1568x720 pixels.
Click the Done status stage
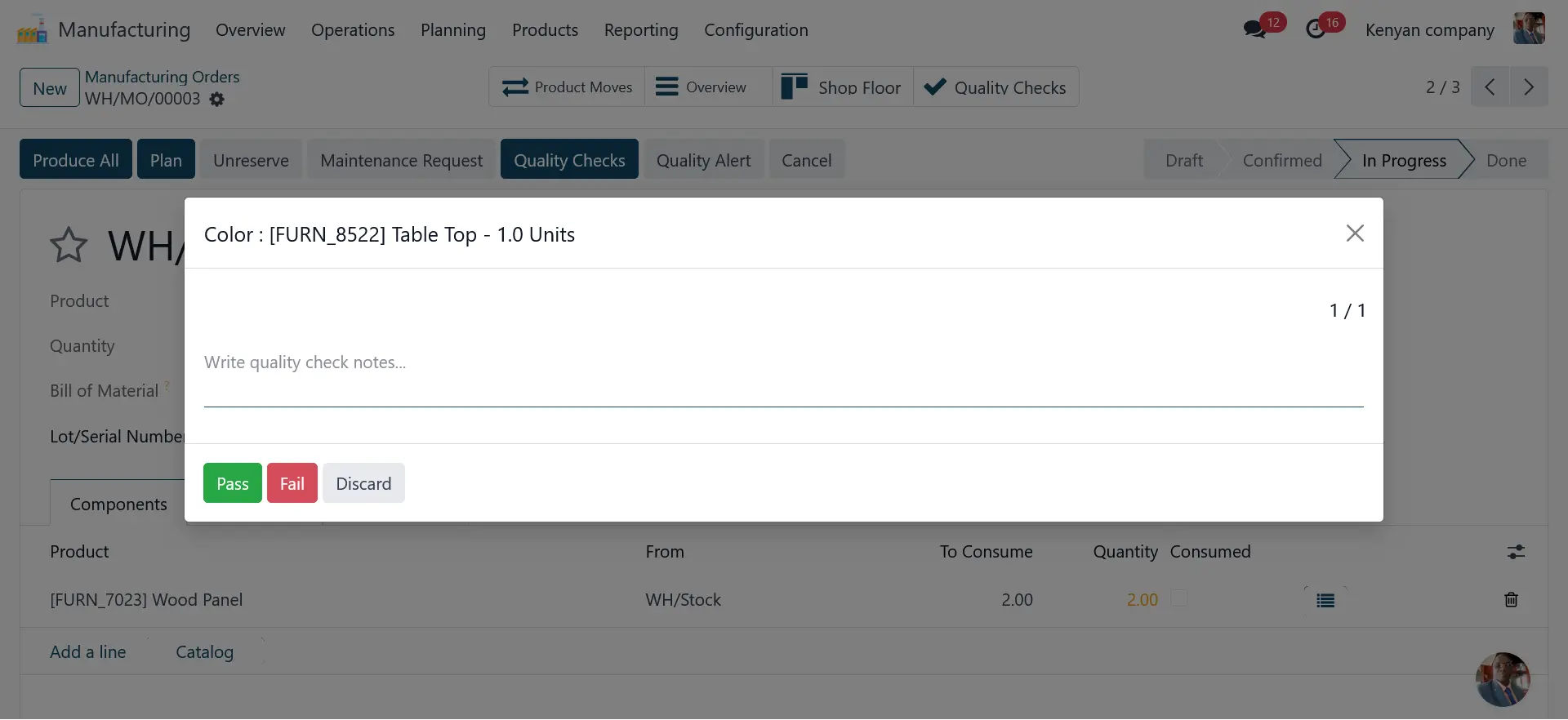tap(1506, 161)
